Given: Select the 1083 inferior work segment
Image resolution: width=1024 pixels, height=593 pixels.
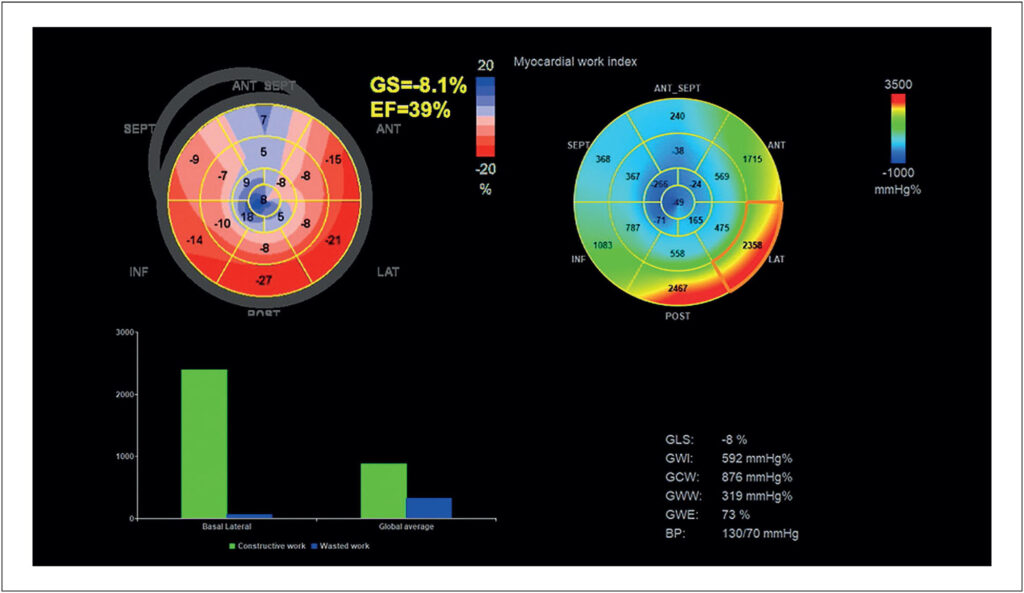Looking at the screenshot, I should point(603,246).
